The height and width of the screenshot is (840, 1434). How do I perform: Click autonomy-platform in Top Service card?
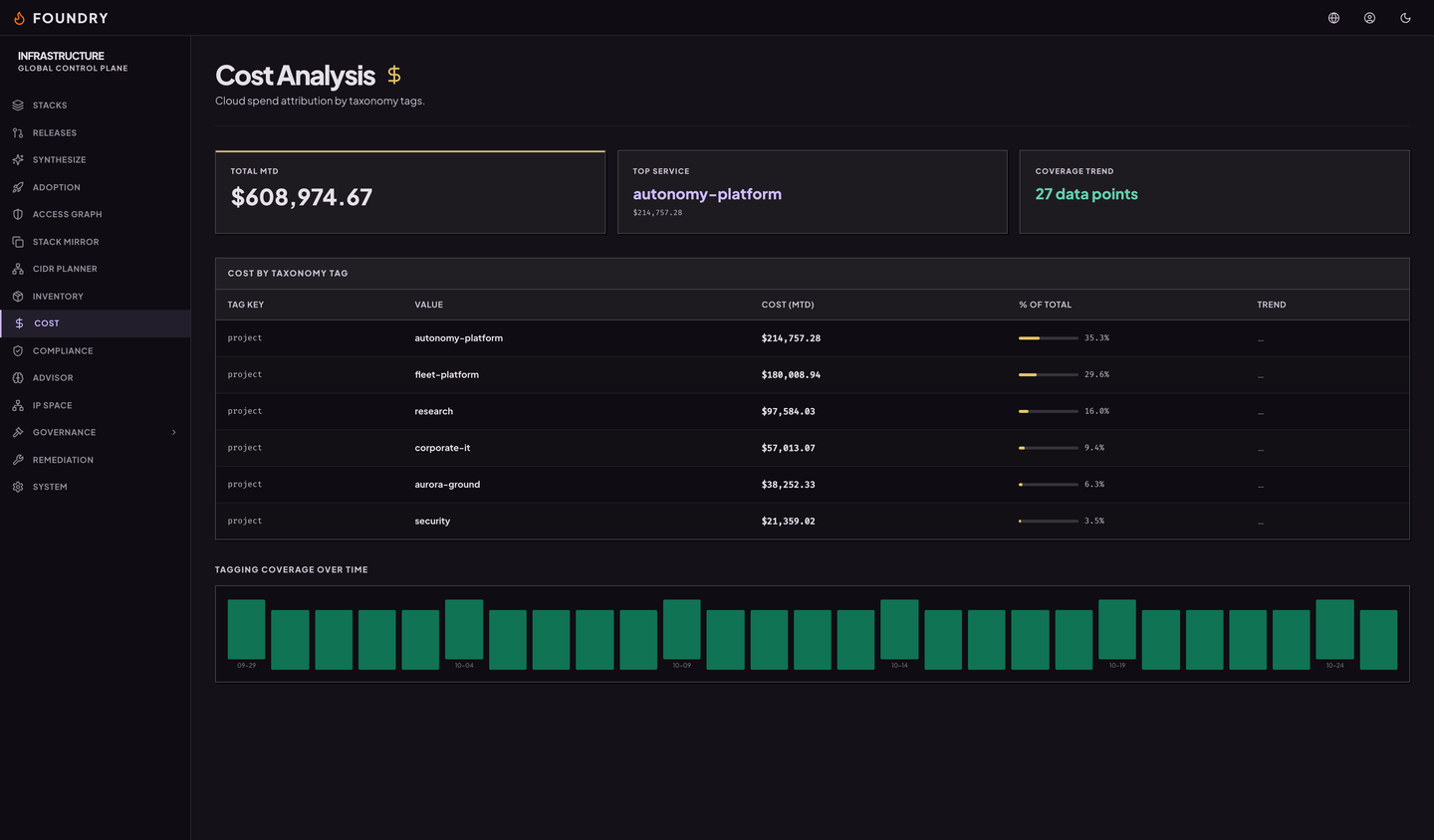tap(707, 194)
